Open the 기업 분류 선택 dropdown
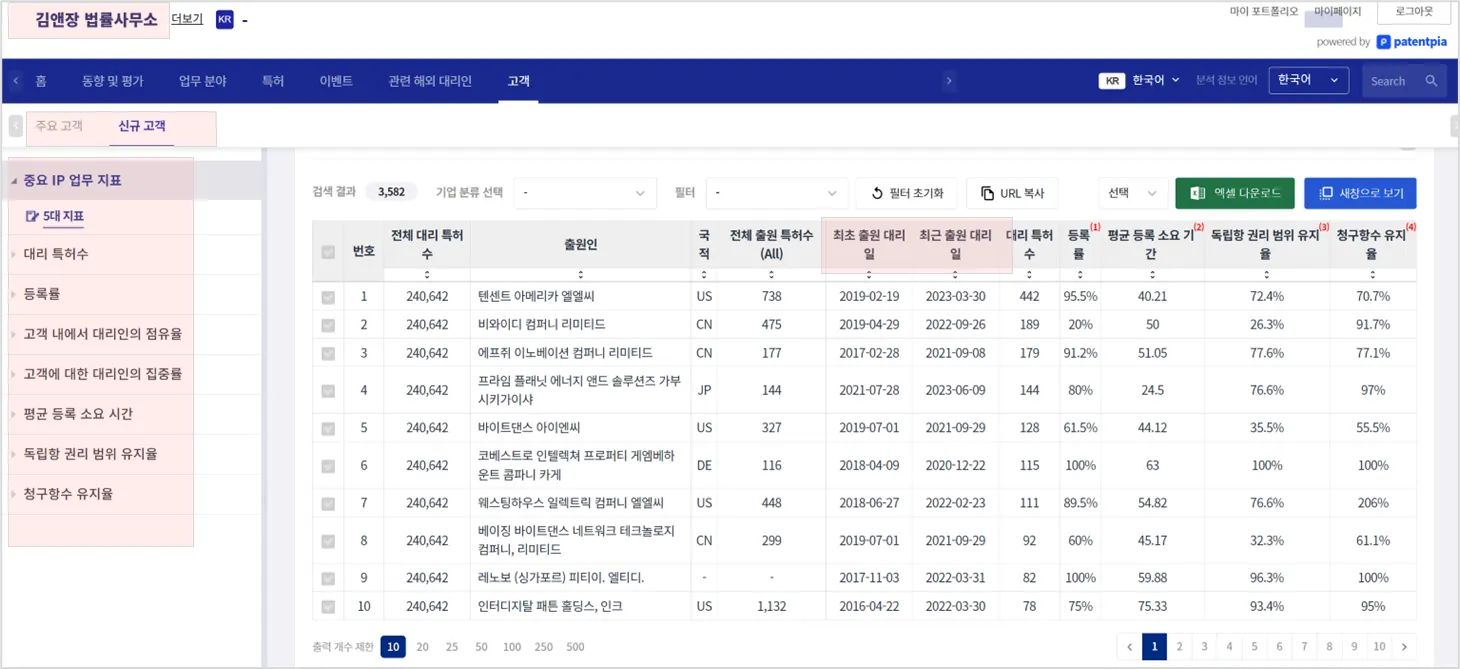The height and width of the screenshot is (669, 1460). [585, 193]
